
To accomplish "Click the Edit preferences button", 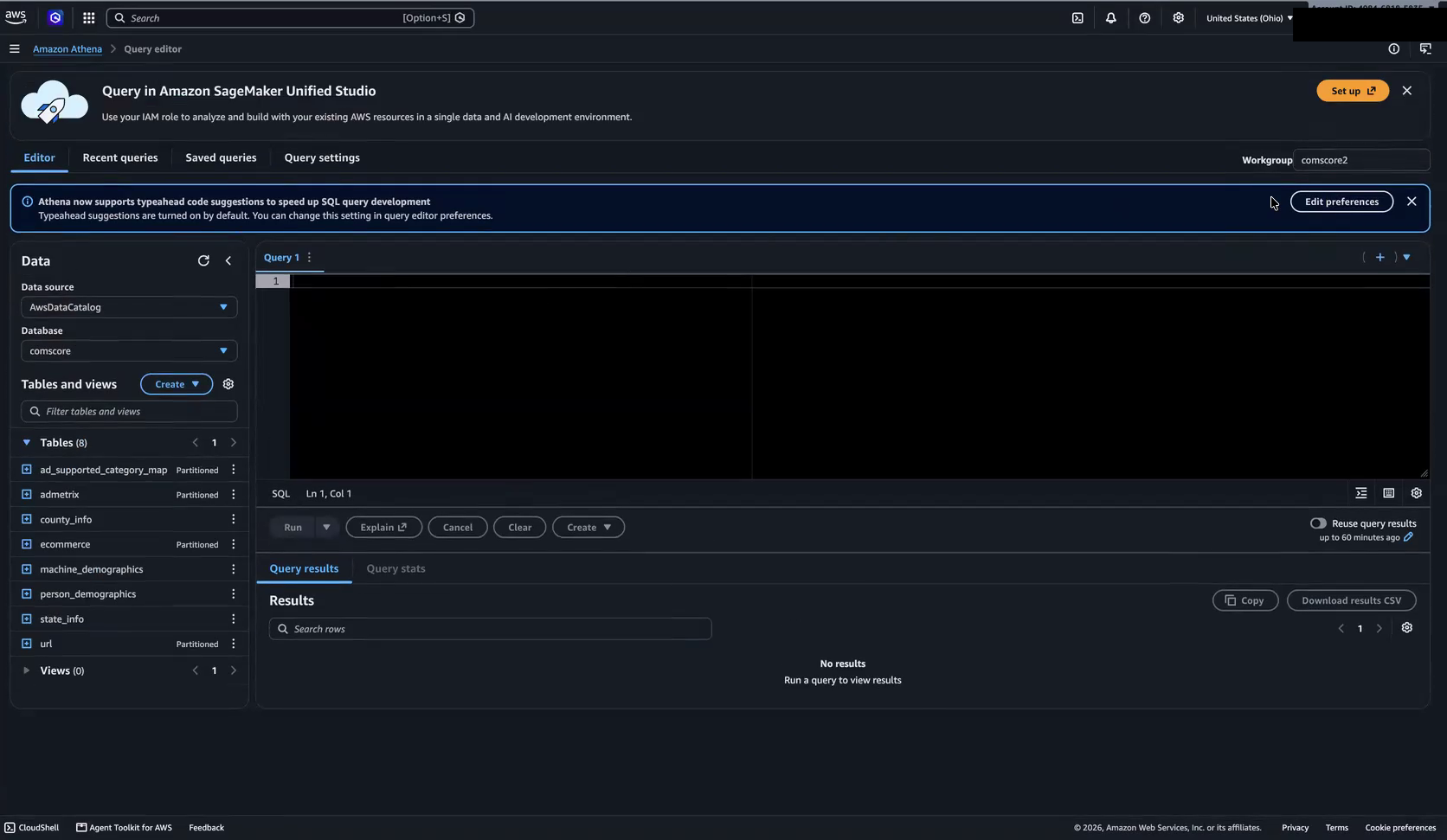I will click(x=1341, y=202).
